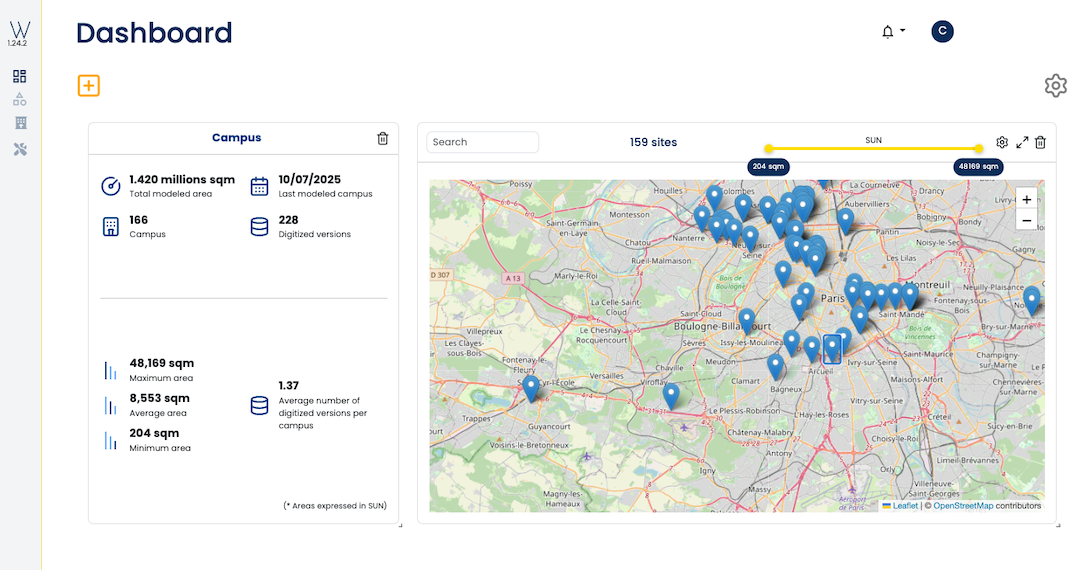Open the dashboard grid icon in sidebar

[20, 77]
